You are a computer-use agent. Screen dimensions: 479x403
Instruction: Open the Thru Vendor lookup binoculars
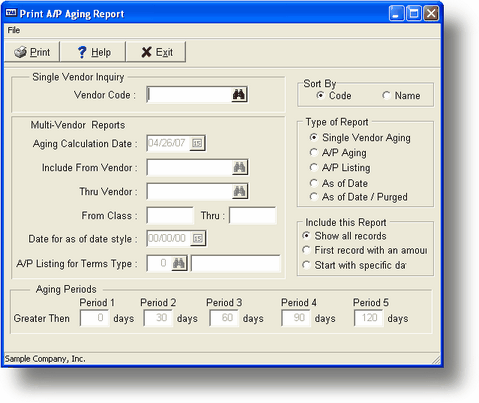pyautogui.click(x=239, y=192)
